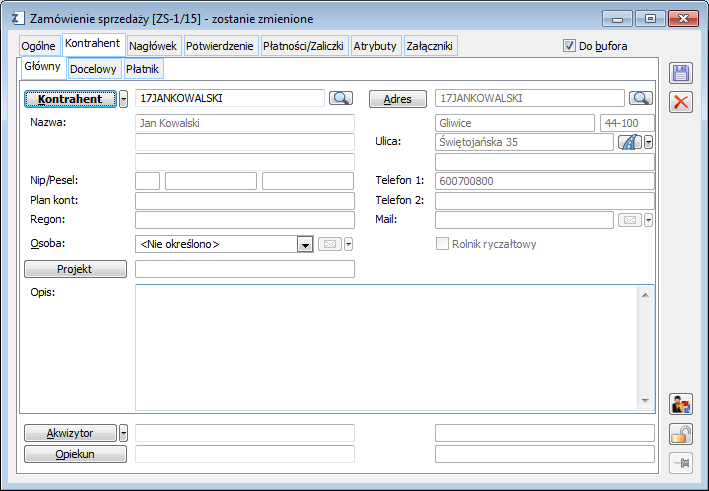Viewport: 709px width, 491px height.
Task: Click the Opiekun button
Action: [x=75, y=454]
